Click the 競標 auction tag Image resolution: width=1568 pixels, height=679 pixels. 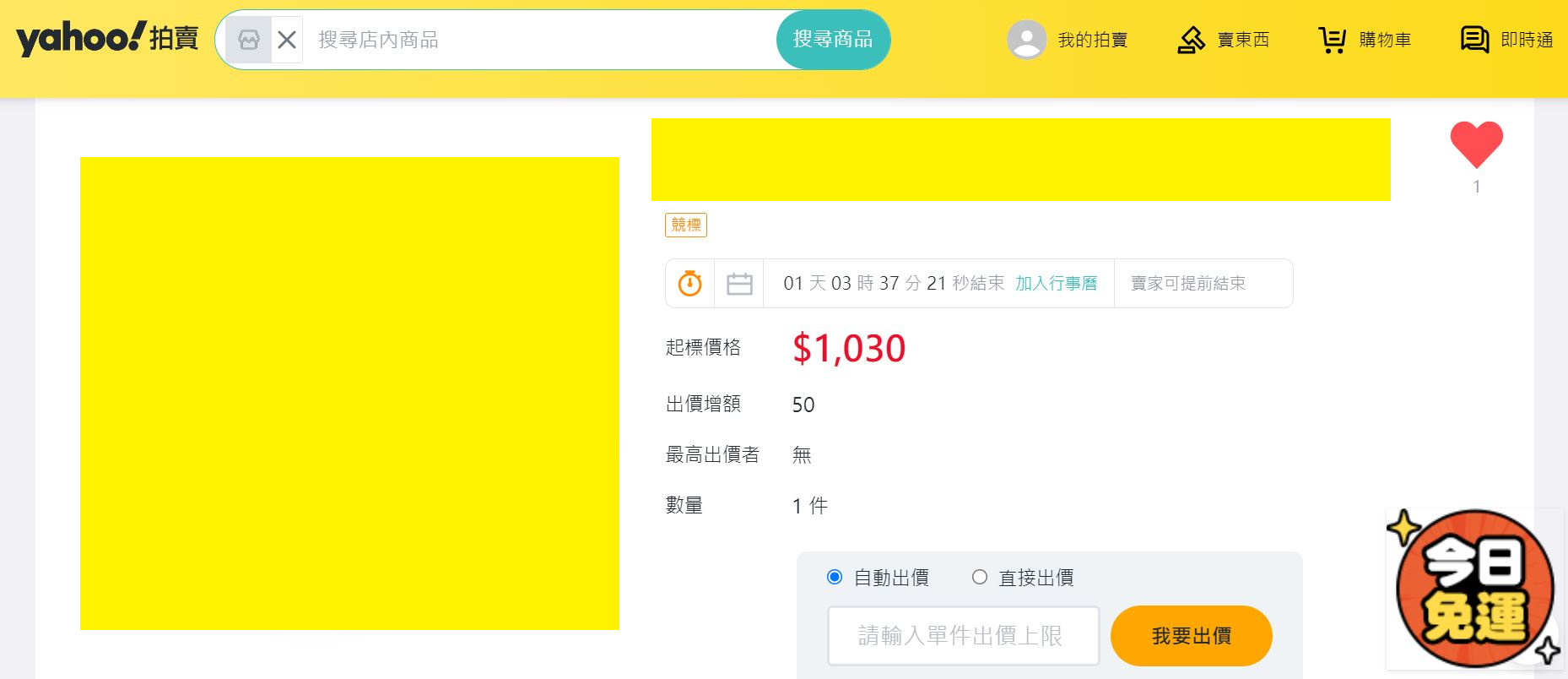tap(686, 225)
